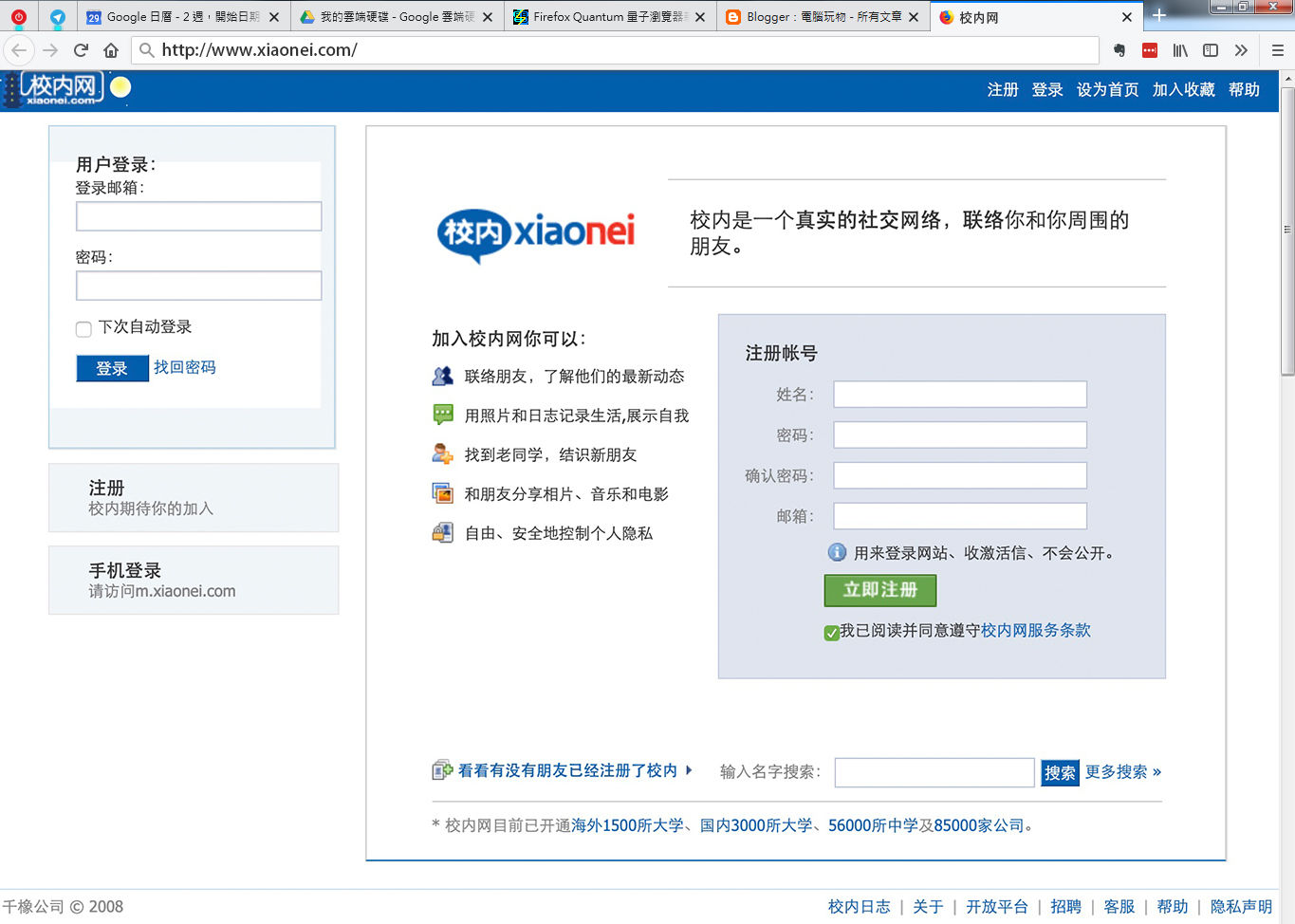This screenshot has width=1295, height=924.
Task: Click the green chat icon beside 用照片和日志记录生活
Action: click(442, 415)
